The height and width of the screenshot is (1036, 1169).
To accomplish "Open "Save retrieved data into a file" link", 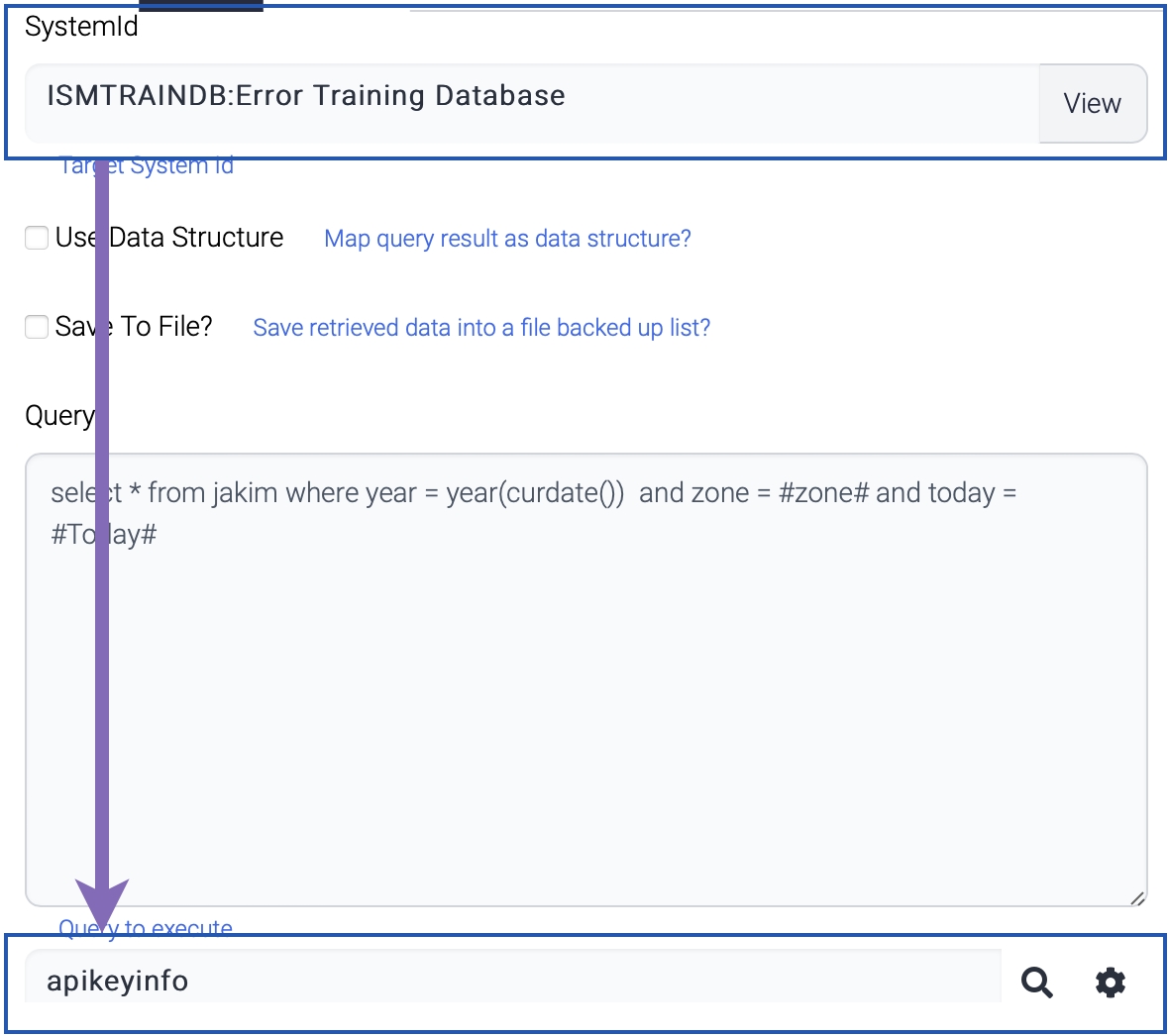I will [x=481, y=328].
